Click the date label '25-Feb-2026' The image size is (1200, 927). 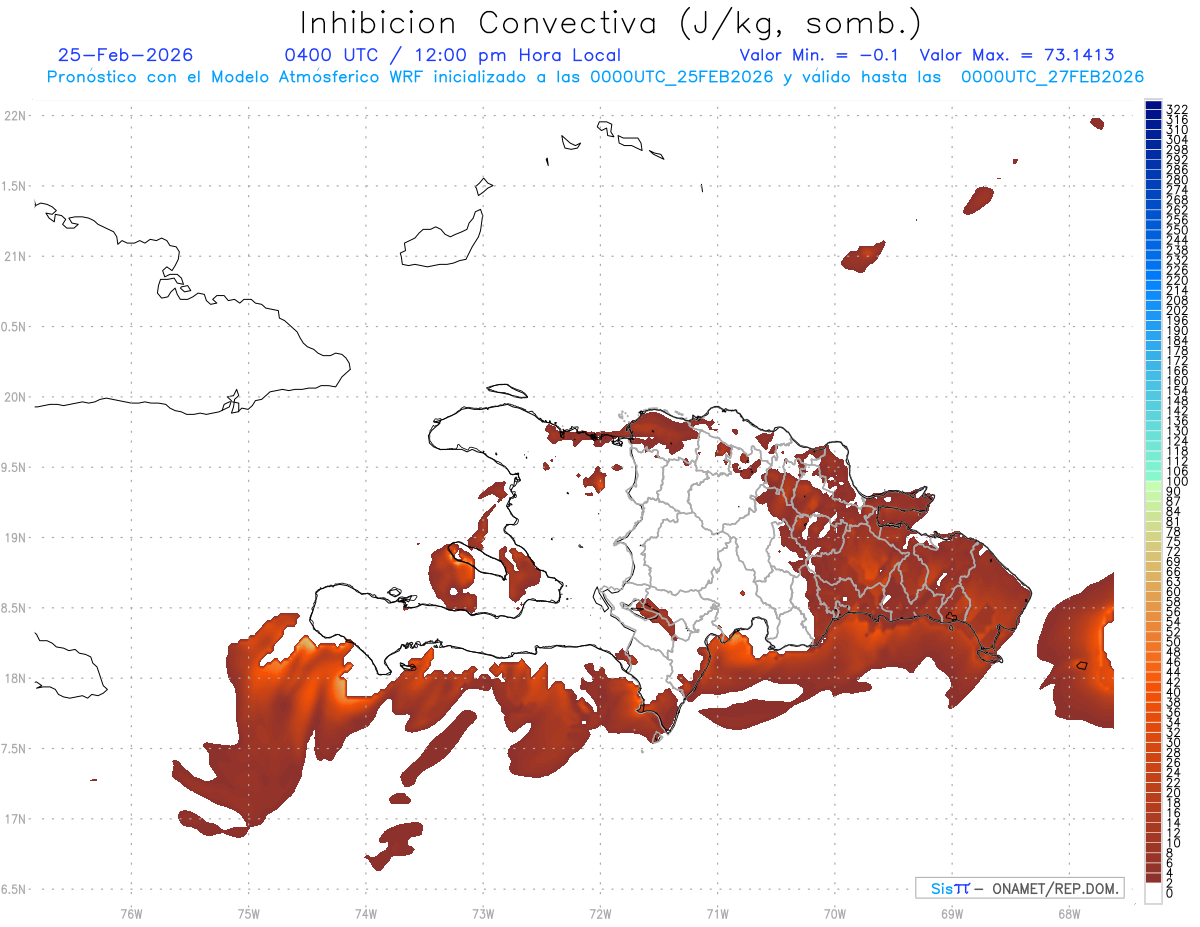point(126,55)
